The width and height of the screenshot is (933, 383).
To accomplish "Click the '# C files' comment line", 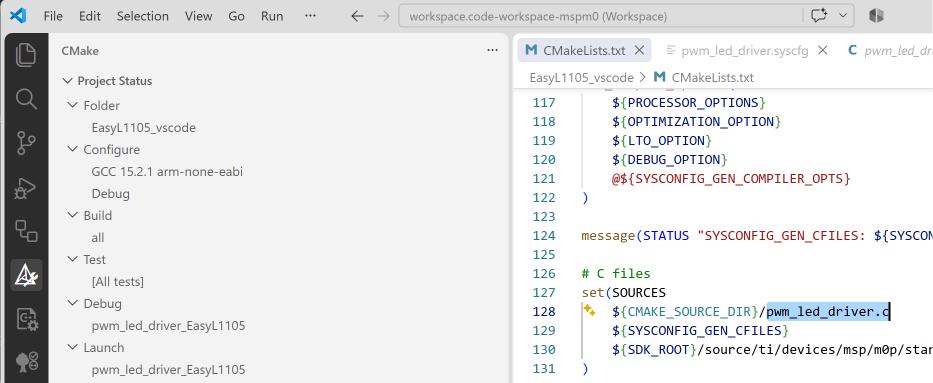I will pos(616,274).
